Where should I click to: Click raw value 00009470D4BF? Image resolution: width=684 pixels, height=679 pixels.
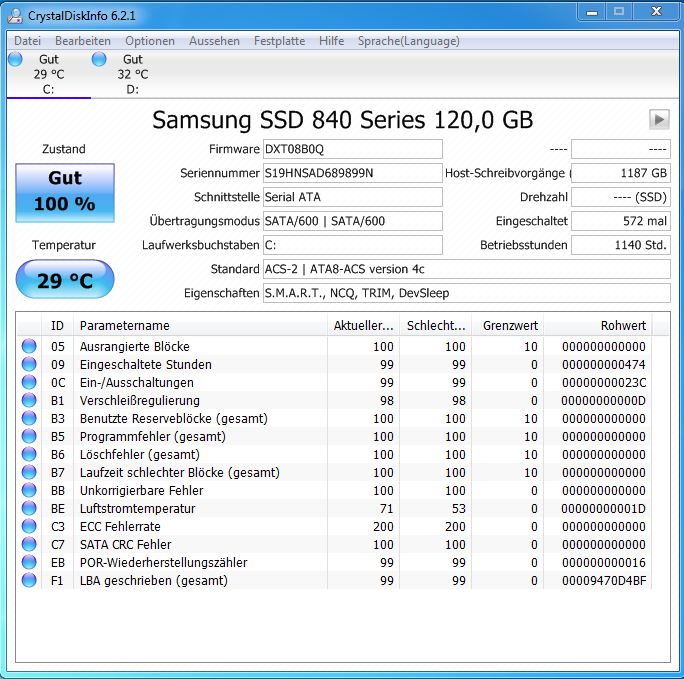(604, 581)
